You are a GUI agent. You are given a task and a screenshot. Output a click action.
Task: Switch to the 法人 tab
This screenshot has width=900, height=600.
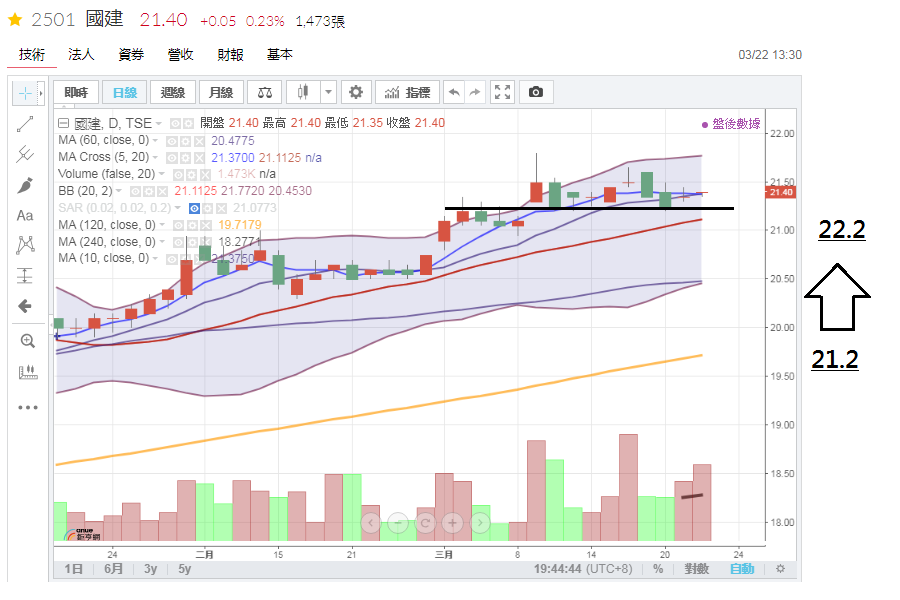pyautogui.click(x=81, y=55)
